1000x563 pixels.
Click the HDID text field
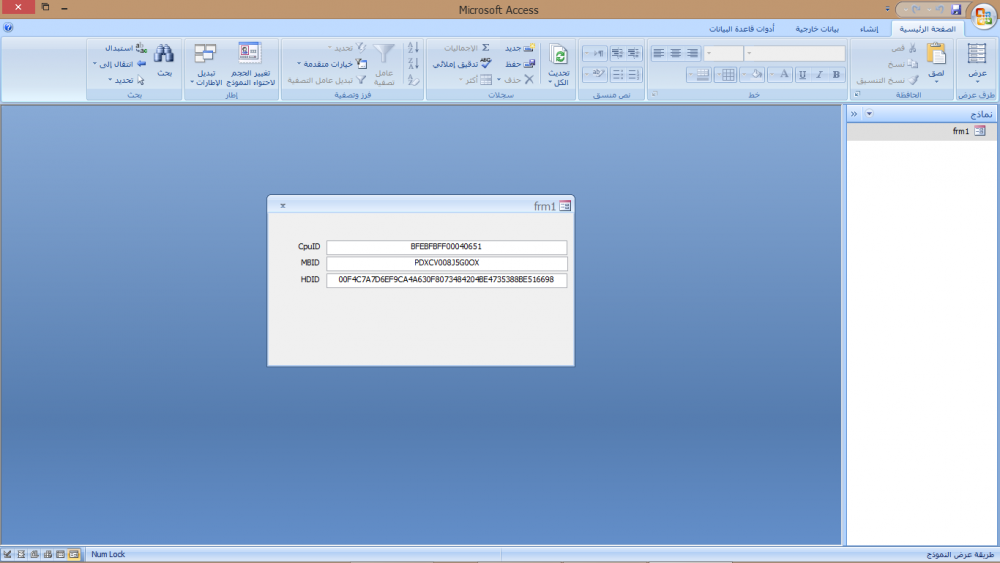click(446, 280)
